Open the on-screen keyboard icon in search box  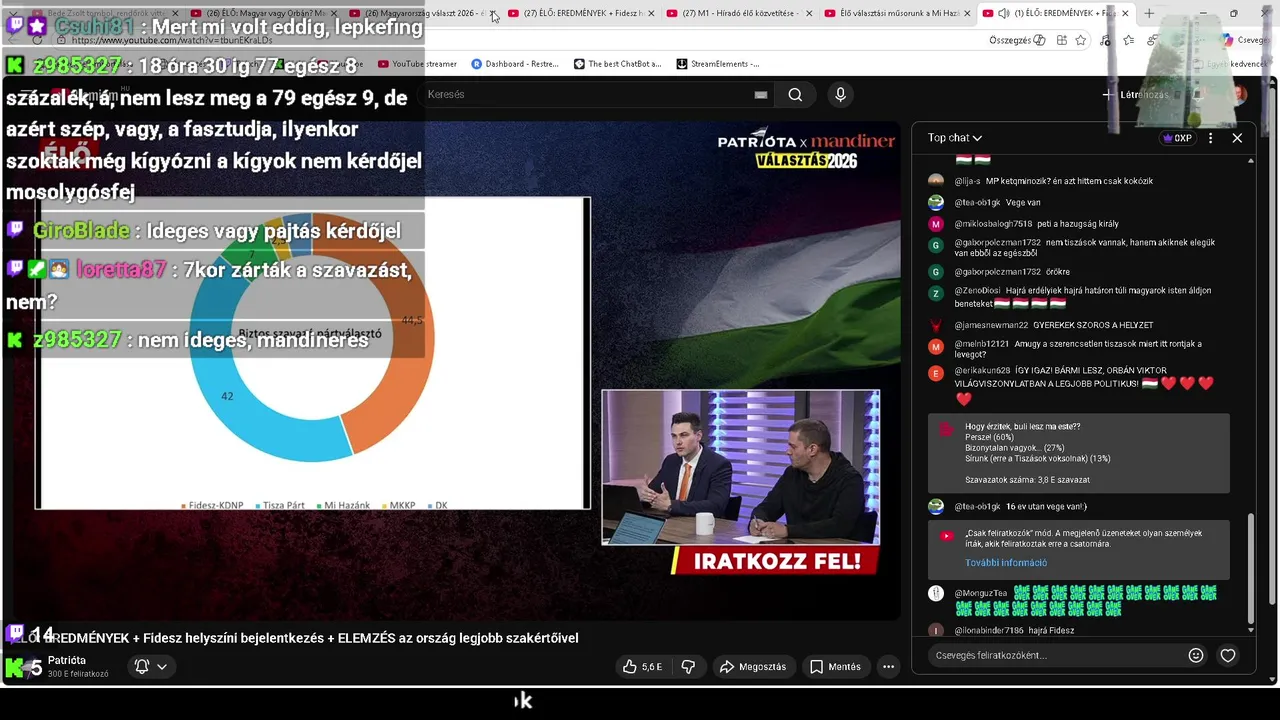click(x=761, y=95)
